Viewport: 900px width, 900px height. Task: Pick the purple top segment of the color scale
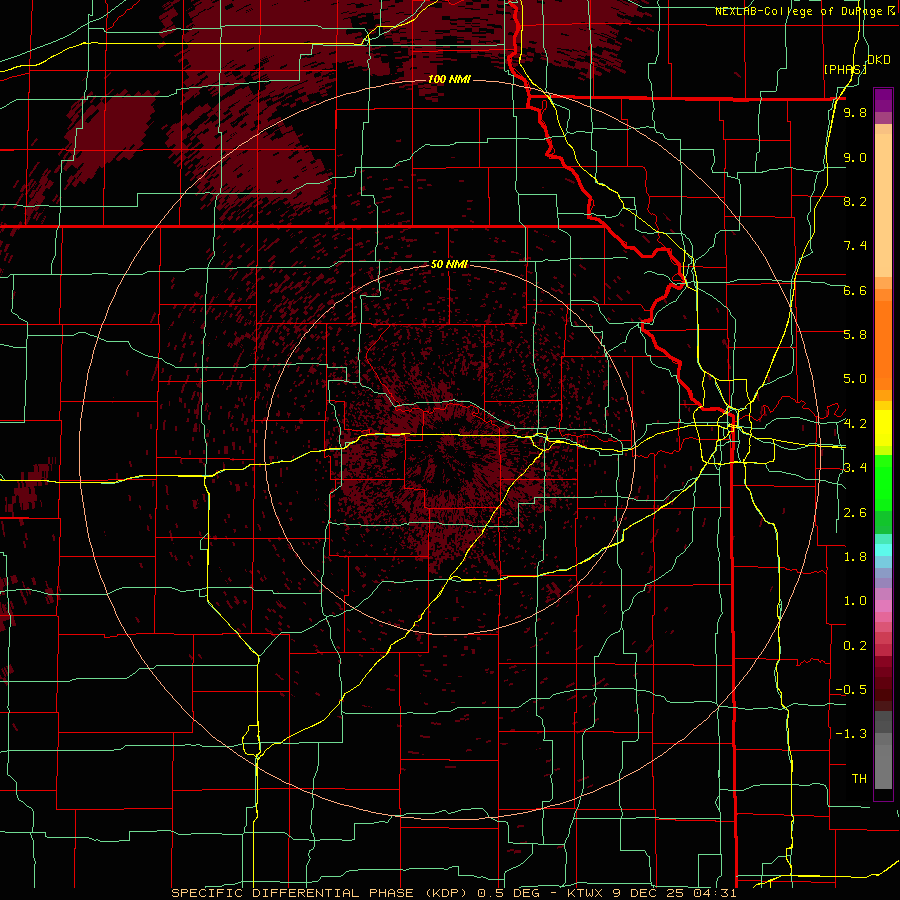click(x=883, y=100)
